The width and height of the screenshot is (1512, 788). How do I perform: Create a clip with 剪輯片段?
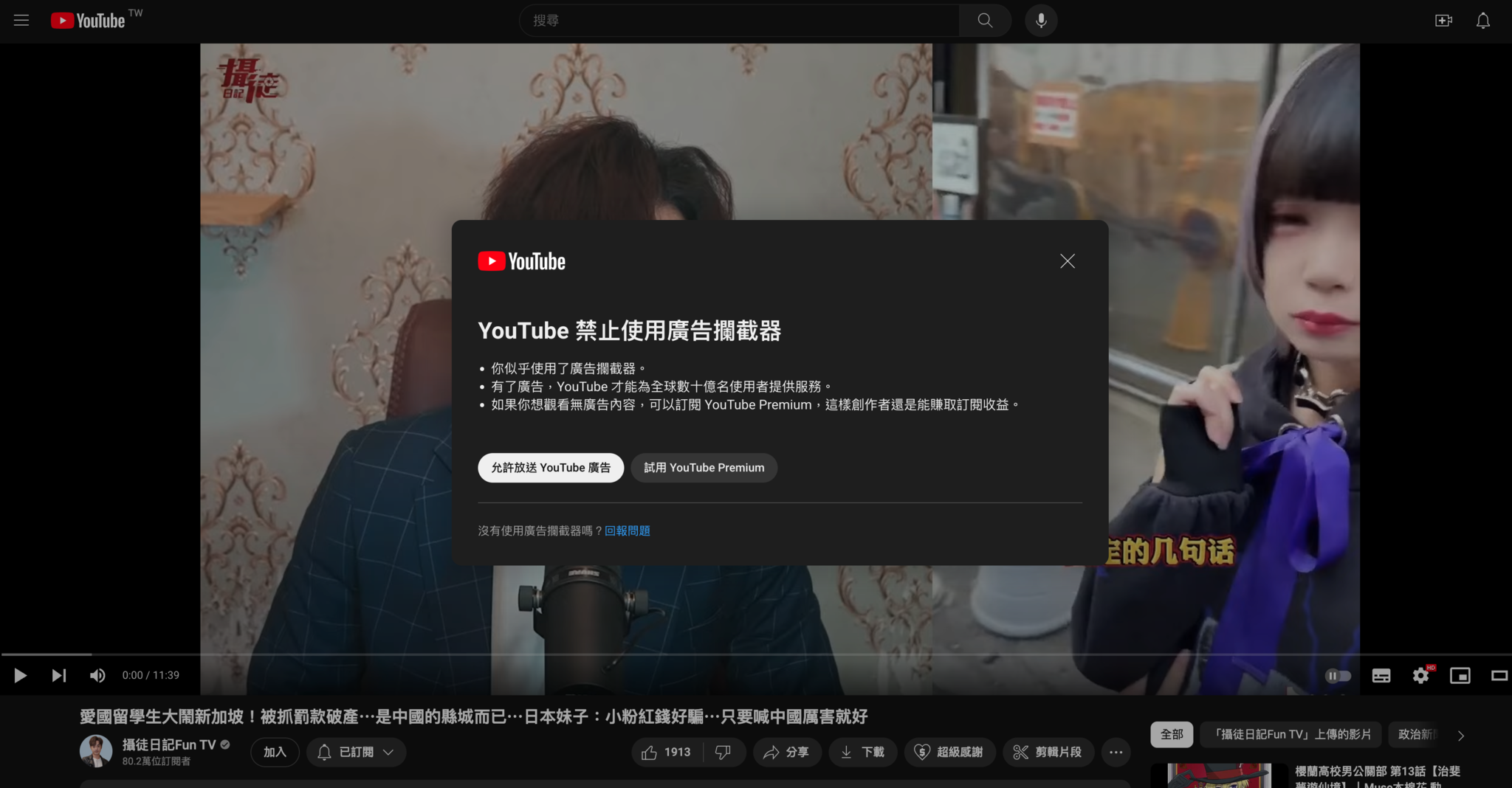tap(1048, 752)
